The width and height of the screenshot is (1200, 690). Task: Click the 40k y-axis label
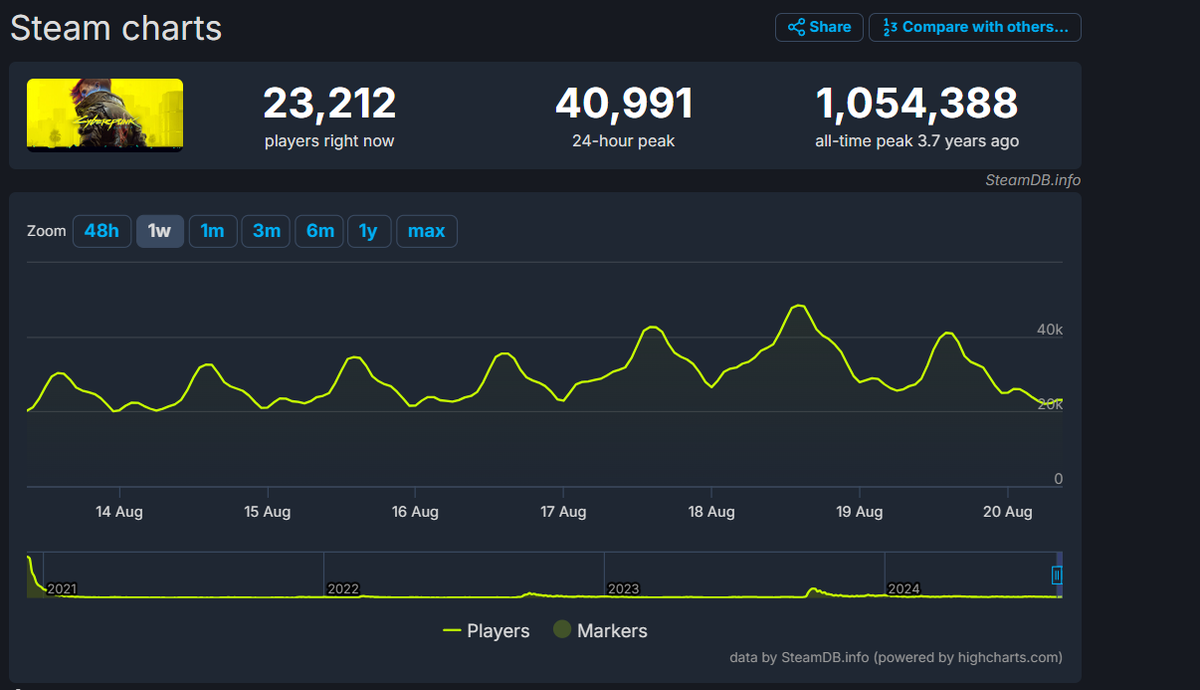pyautogui.click(x=1050, y=330)
